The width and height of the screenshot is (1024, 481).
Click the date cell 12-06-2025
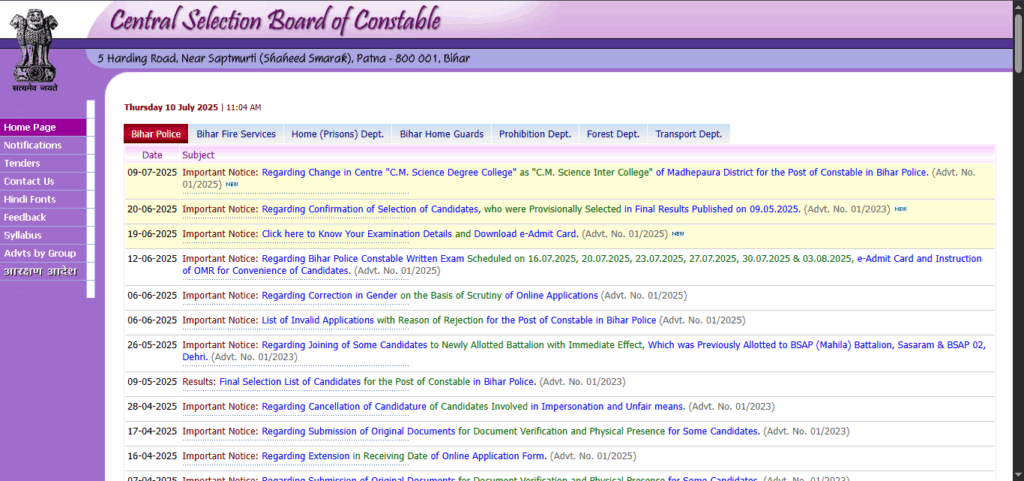click(x=152, y=258)
